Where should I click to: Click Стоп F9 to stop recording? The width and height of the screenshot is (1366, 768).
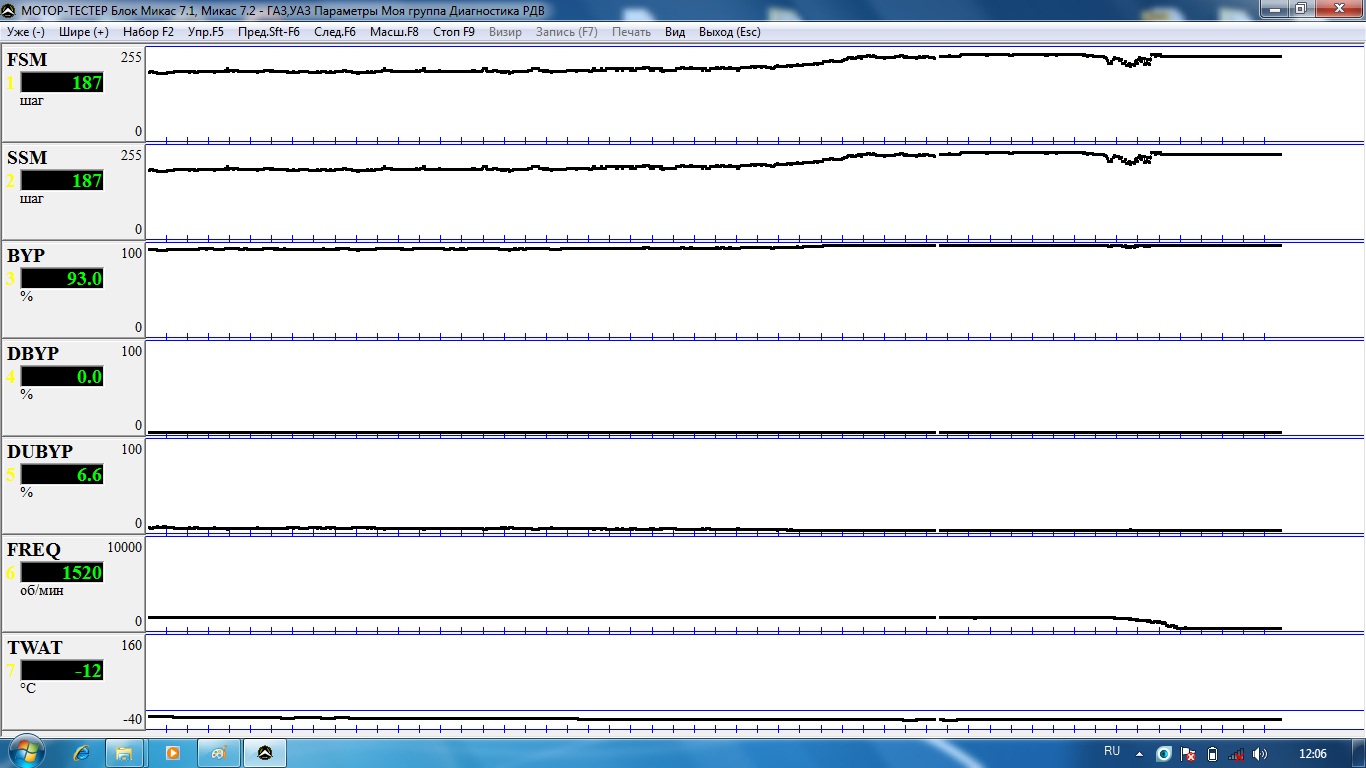(454, 32)
